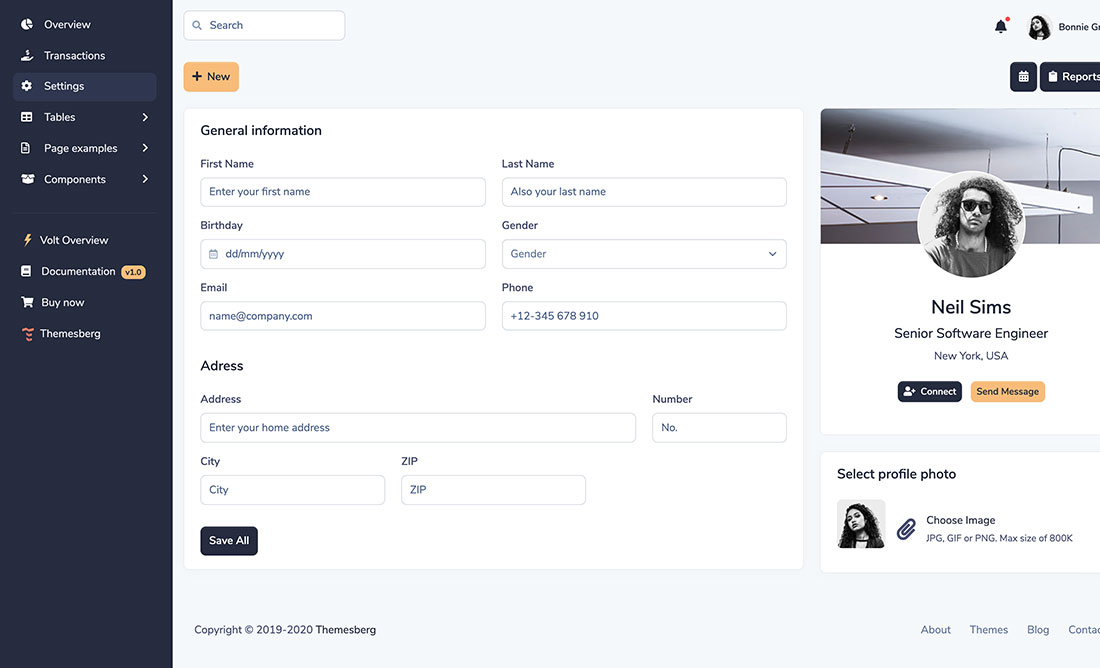Viewport: 1100px width, 668px height.
Task: Open the calendar icon next to Reports
Action: pos(1022,76)
